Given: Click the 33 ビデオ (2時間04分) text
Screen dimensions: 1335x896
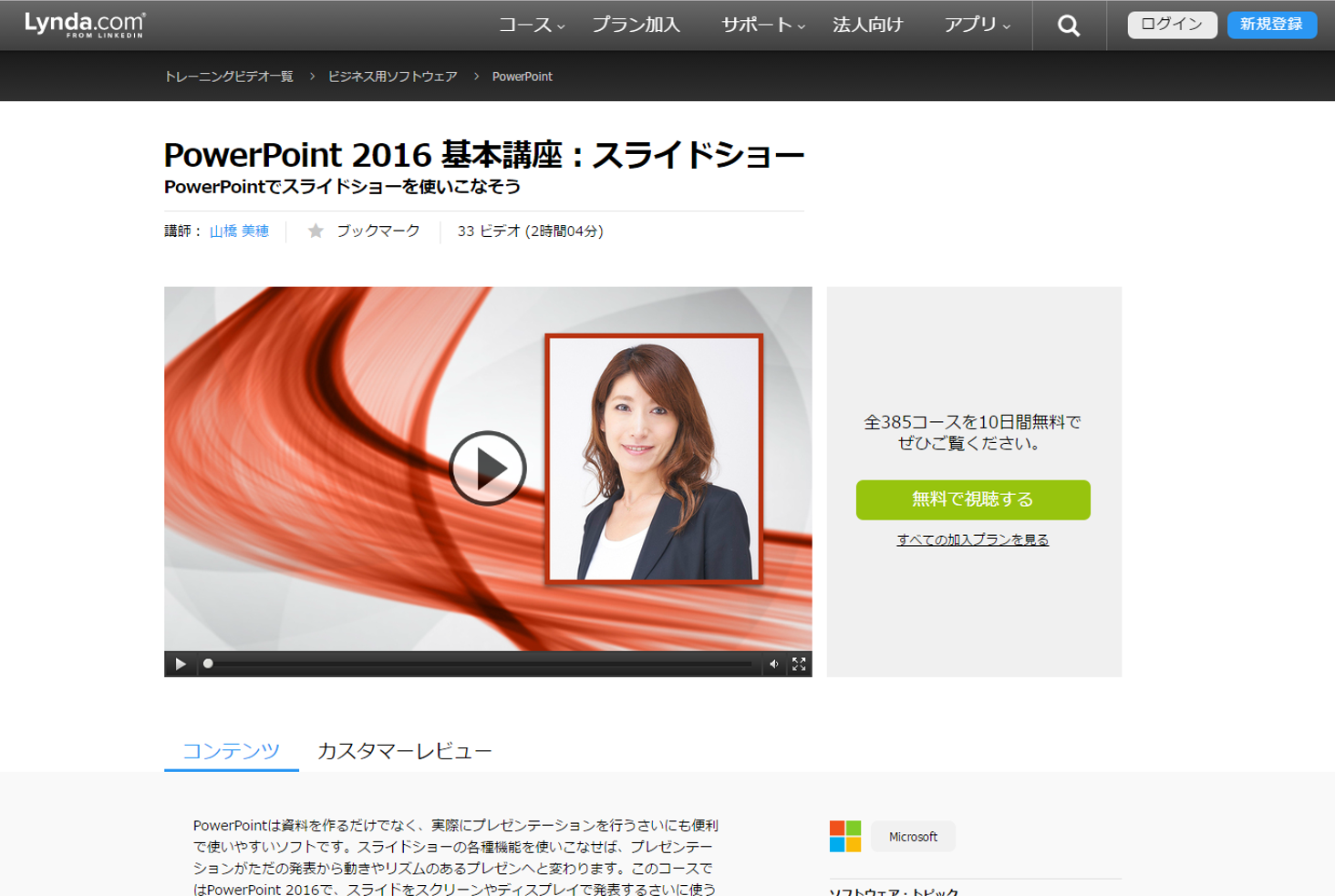Looking at the screenshot, I should (x=530, y=232).
